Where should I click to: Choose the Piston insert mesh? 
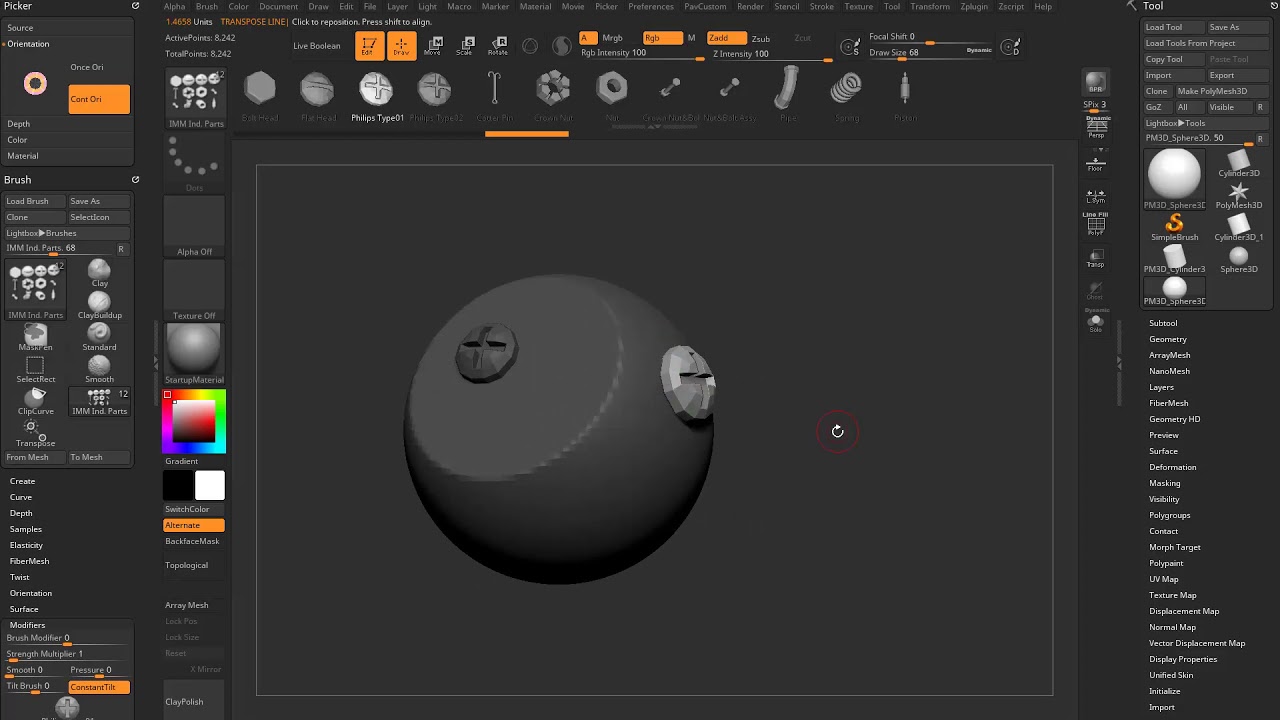click(905, 96)
